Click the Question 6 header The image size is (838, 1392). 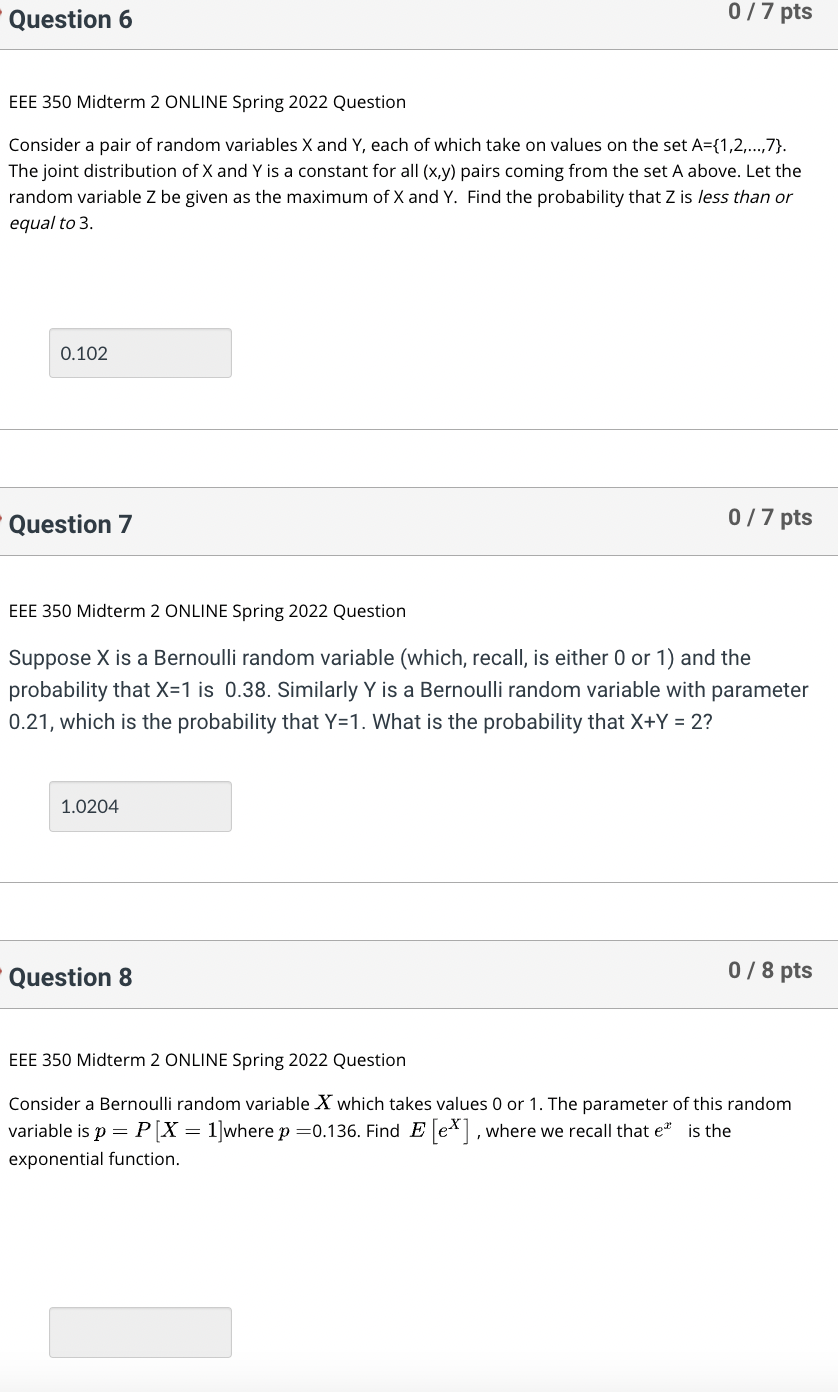tap(70, 19)
